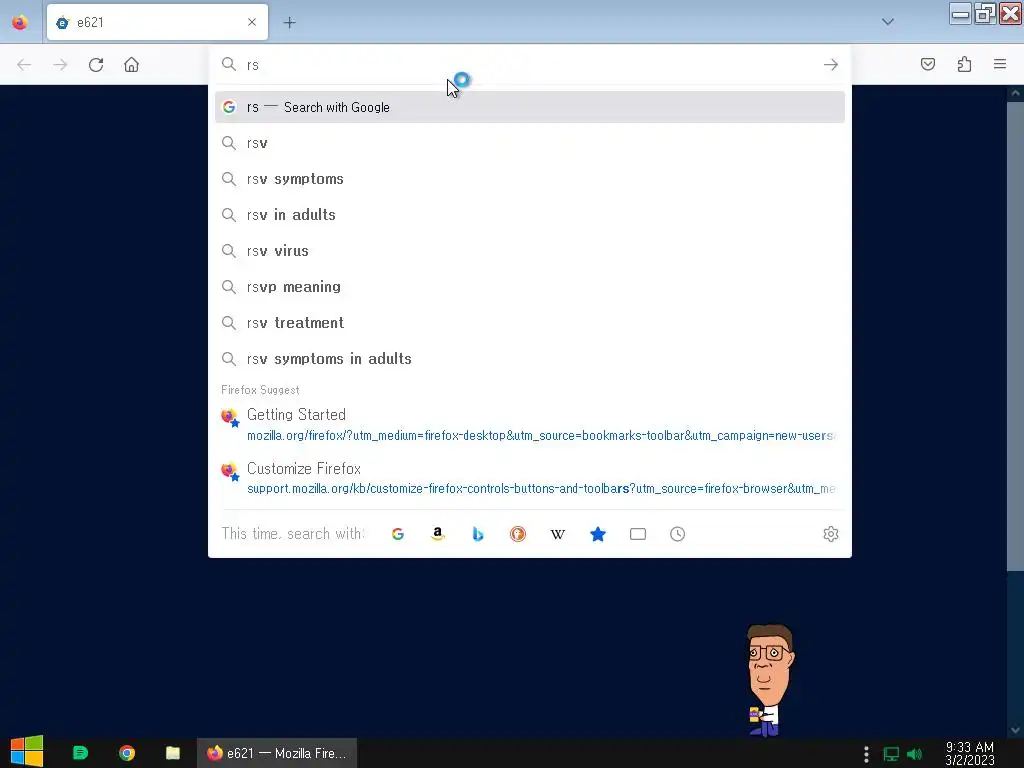Launch Chrome from the taskbar
Screen dimensions: 1024x768
click(127, 753)
